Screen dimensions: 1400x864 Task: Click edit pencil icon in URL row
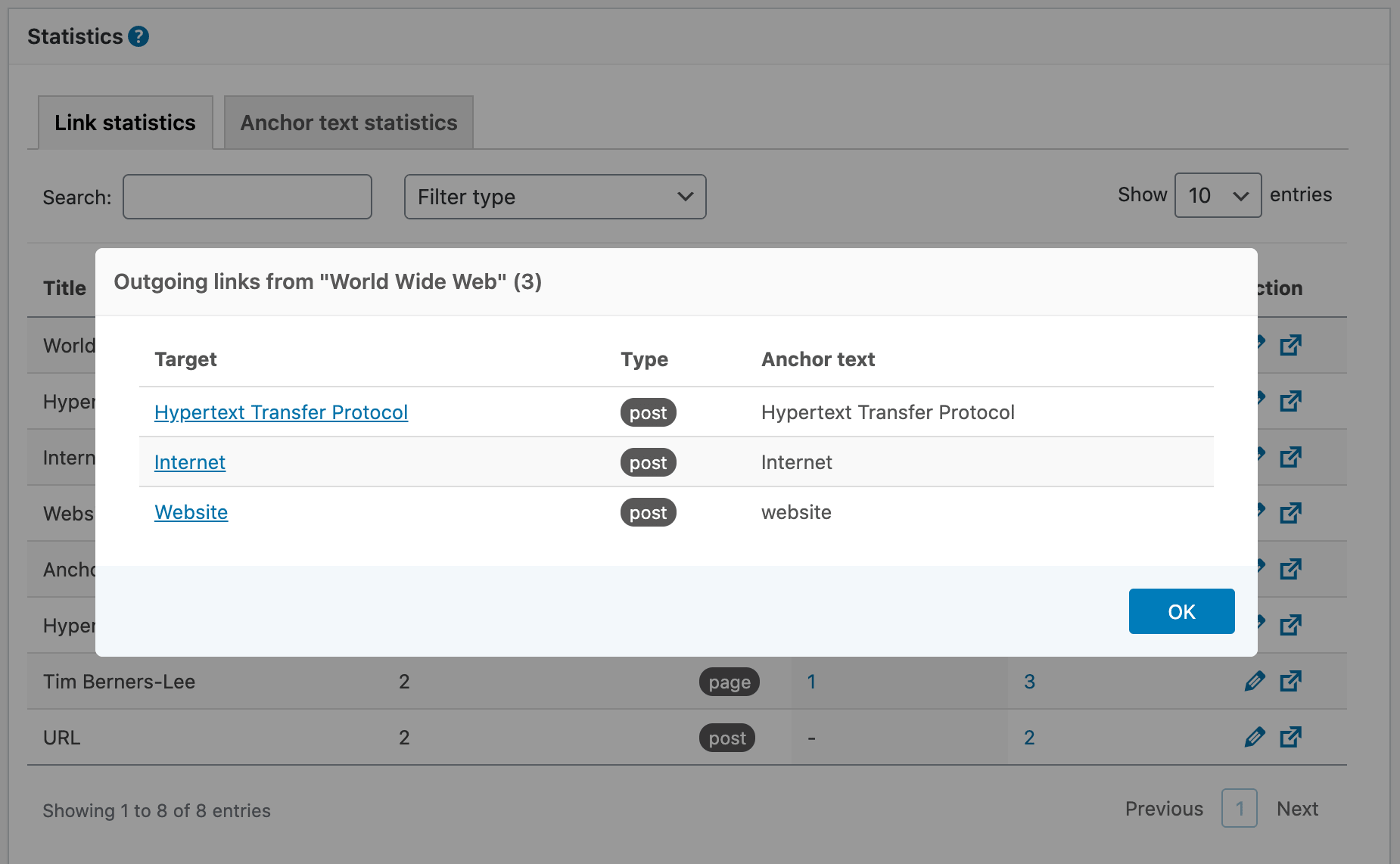click(x=1254, y=737)
